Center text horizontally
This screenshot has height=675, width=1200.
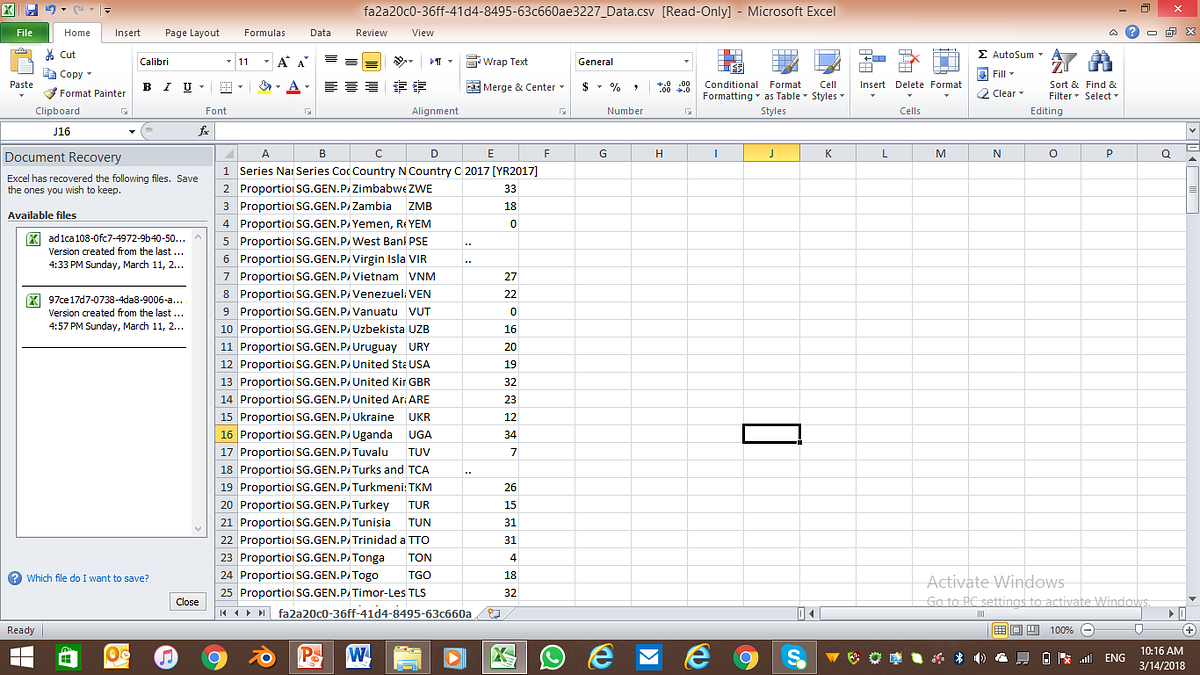point(351,87)
